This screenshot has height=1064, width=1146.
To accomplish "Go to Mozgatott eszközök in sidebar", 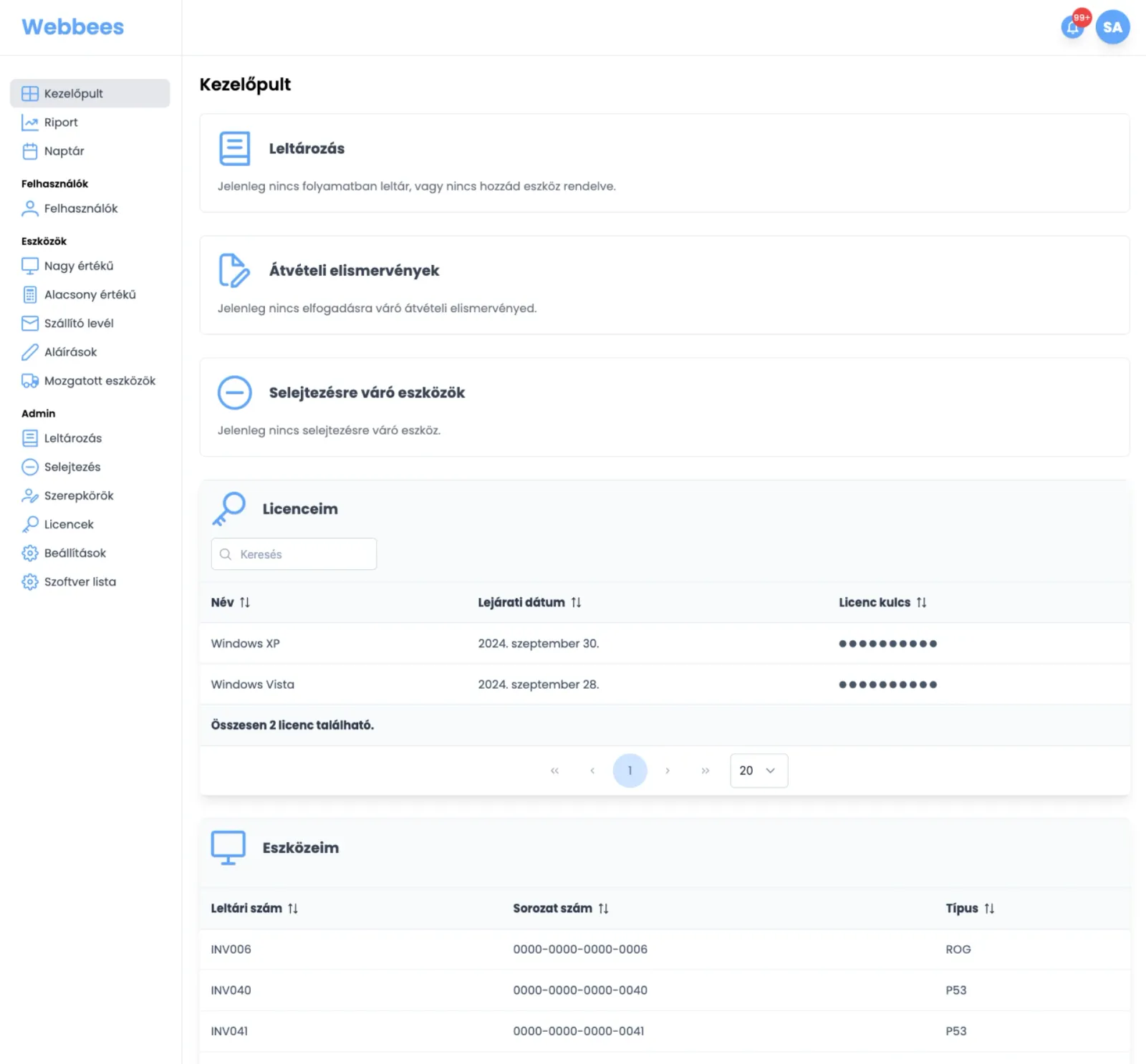I will point(100,381).
